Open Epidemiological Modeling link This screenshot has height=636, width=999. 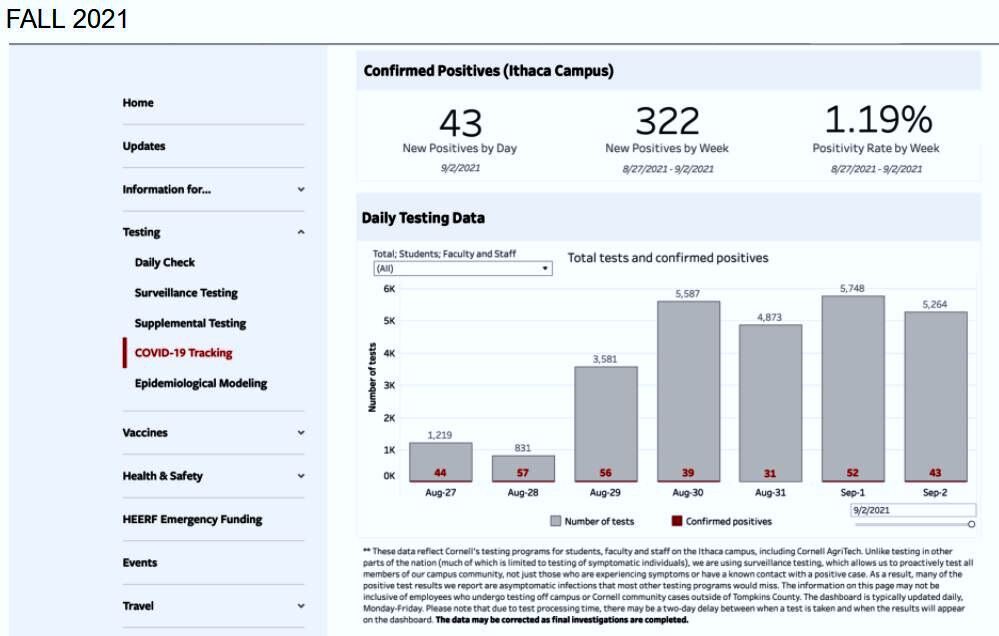(201, 383)
